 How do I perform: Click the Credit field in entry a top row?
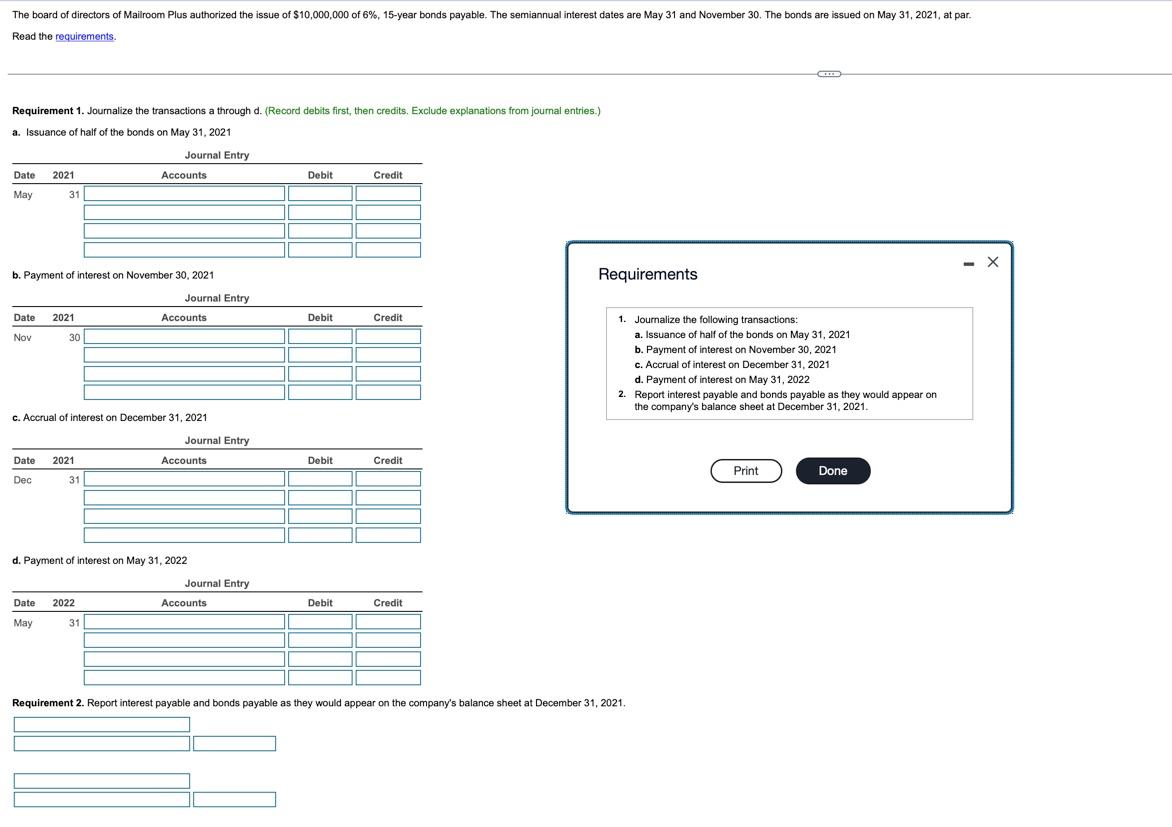click(x=388, y=192)
